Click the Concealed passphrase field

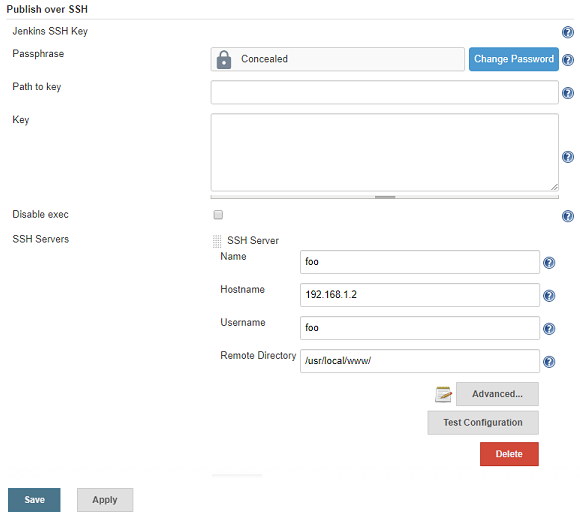point(337,59)
